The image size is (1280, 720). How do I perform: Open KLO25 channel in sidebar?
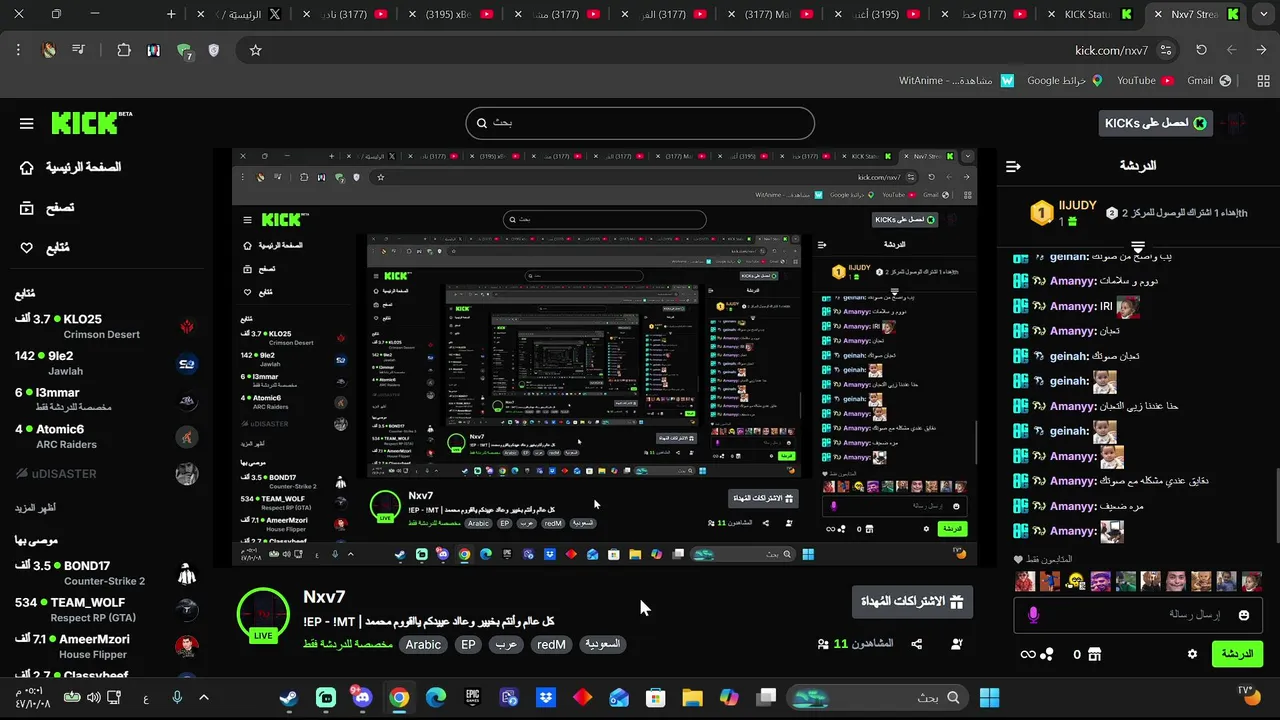click(x=106, y=327)
